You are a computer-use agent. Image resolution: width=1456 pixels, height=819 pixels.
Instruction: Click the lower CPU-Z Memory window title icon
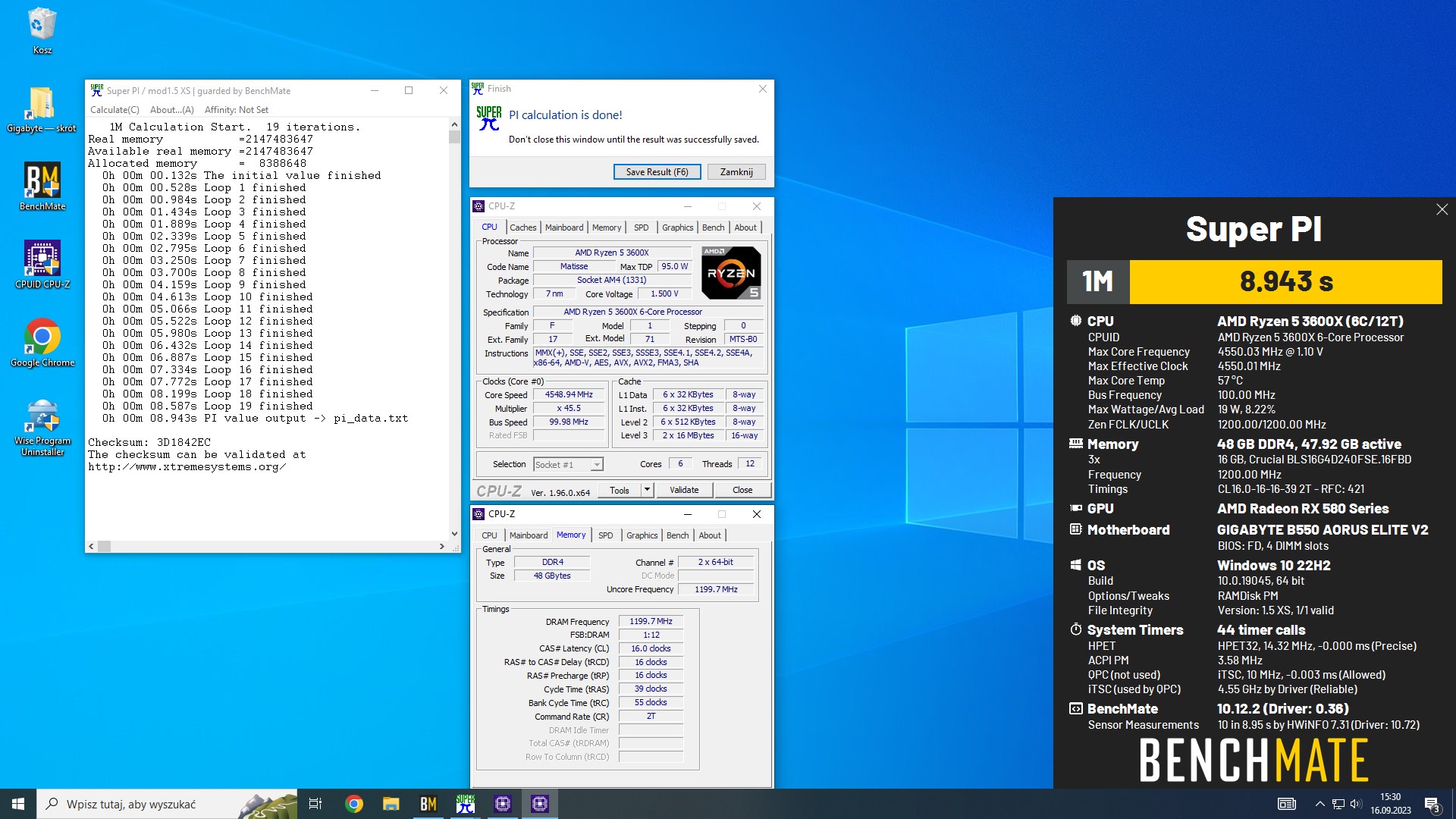coord(479,514)
